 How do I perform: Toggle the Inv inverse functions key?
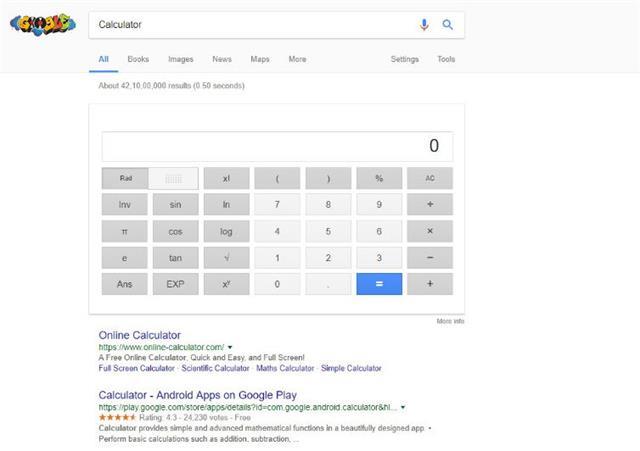click(x=124, y=204)
